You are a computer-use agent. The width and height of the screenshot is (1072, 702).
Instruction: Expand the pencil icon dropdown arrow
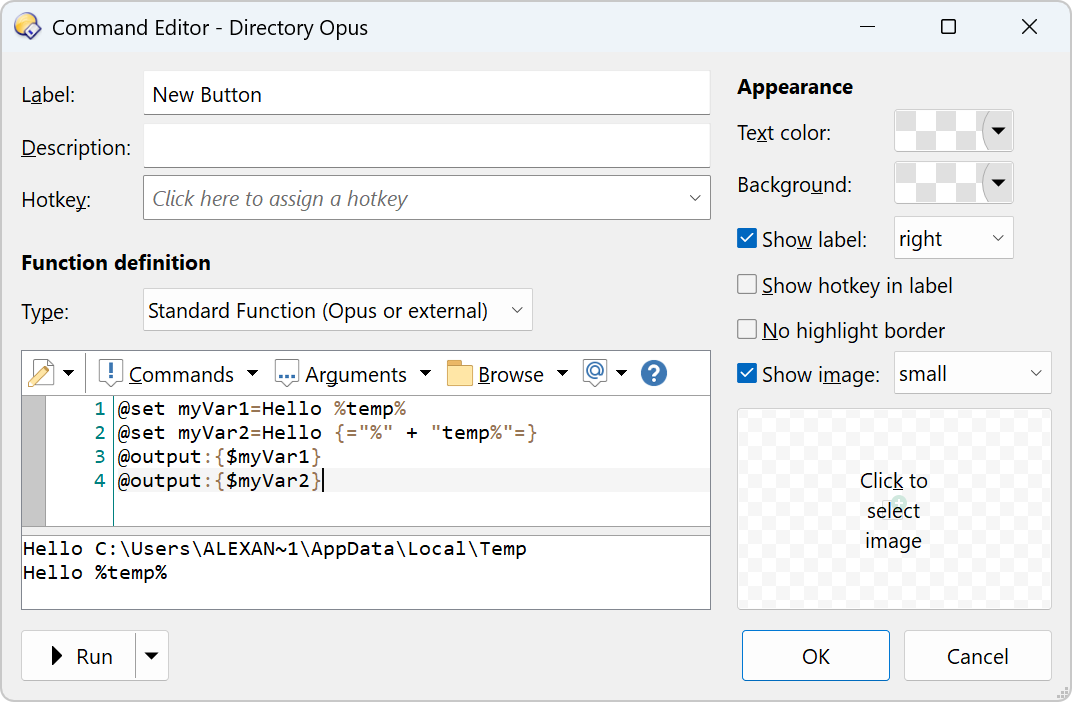pyautogui.click(x=68, y=373)
